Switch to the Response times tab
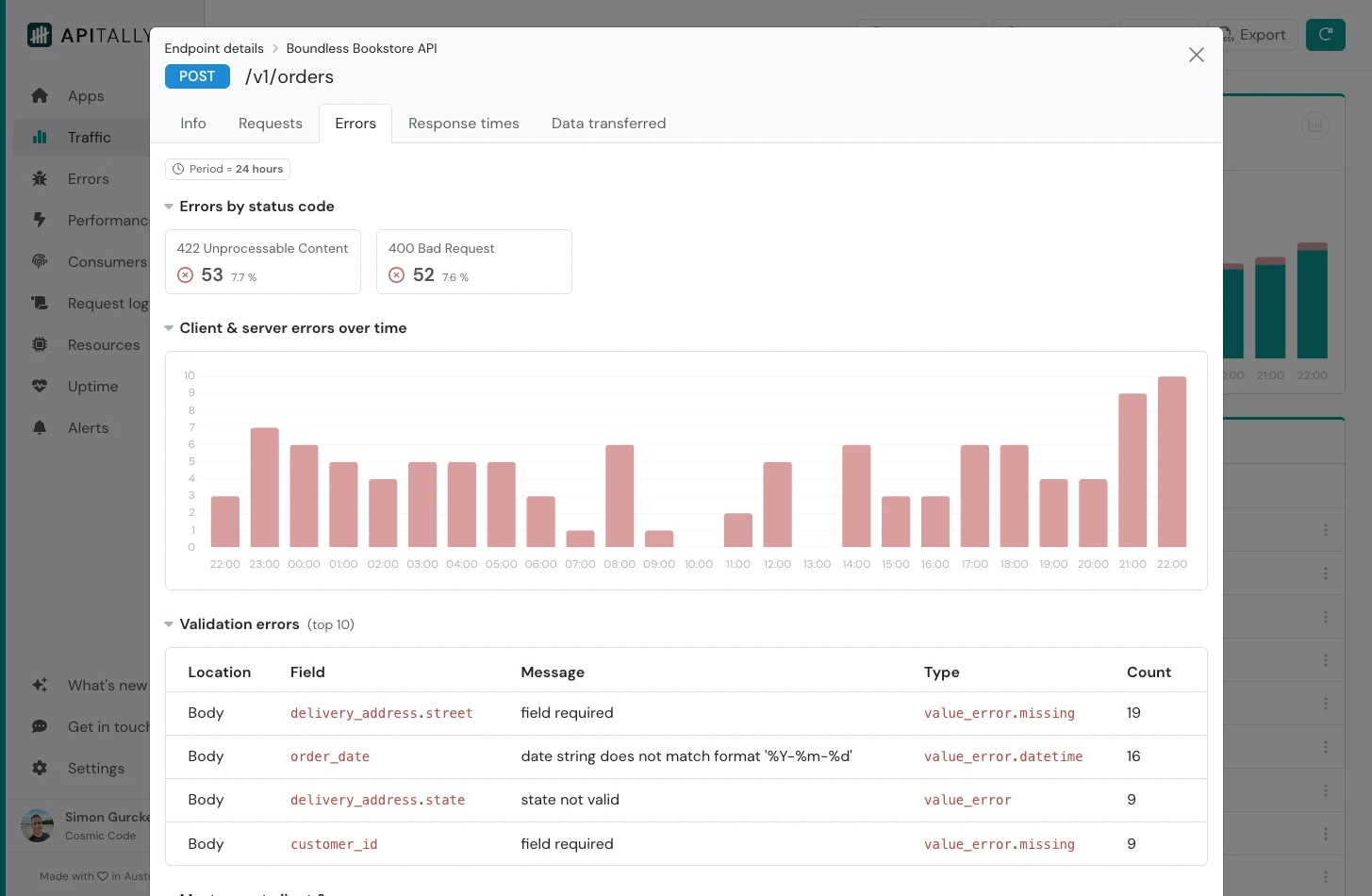The image size is (1372, 896). (463, 124)
